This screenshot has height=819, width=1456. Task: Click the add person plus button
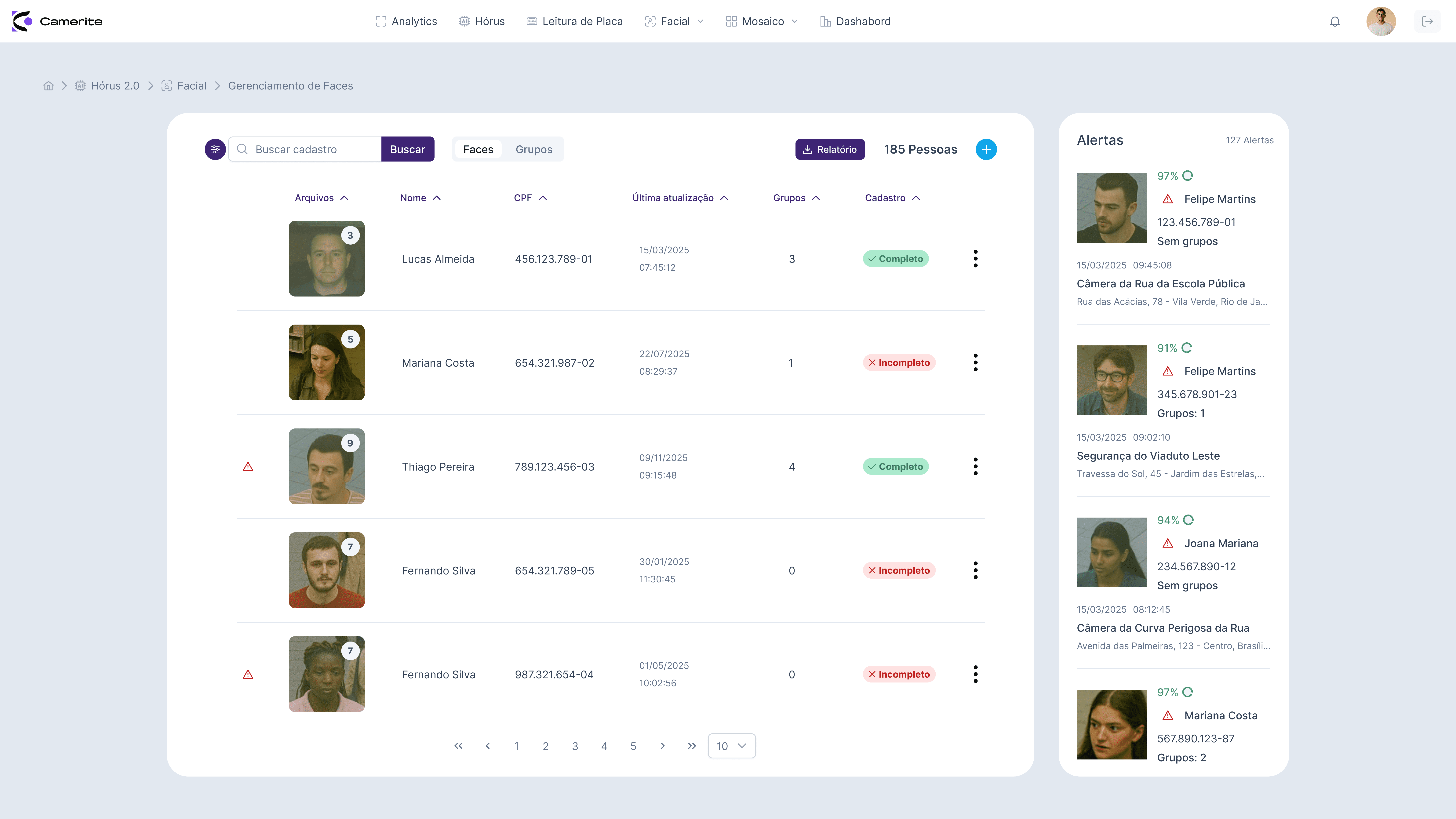pyautogui.click(x=986, y=149)
